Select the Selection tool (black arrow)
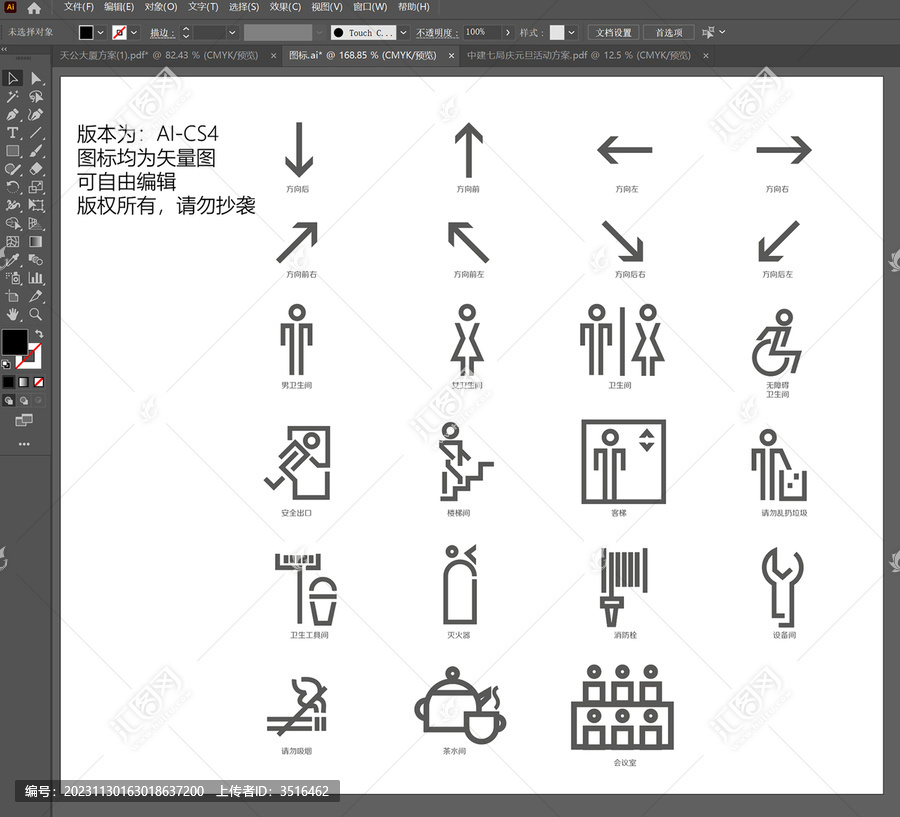 pos(13,78)
